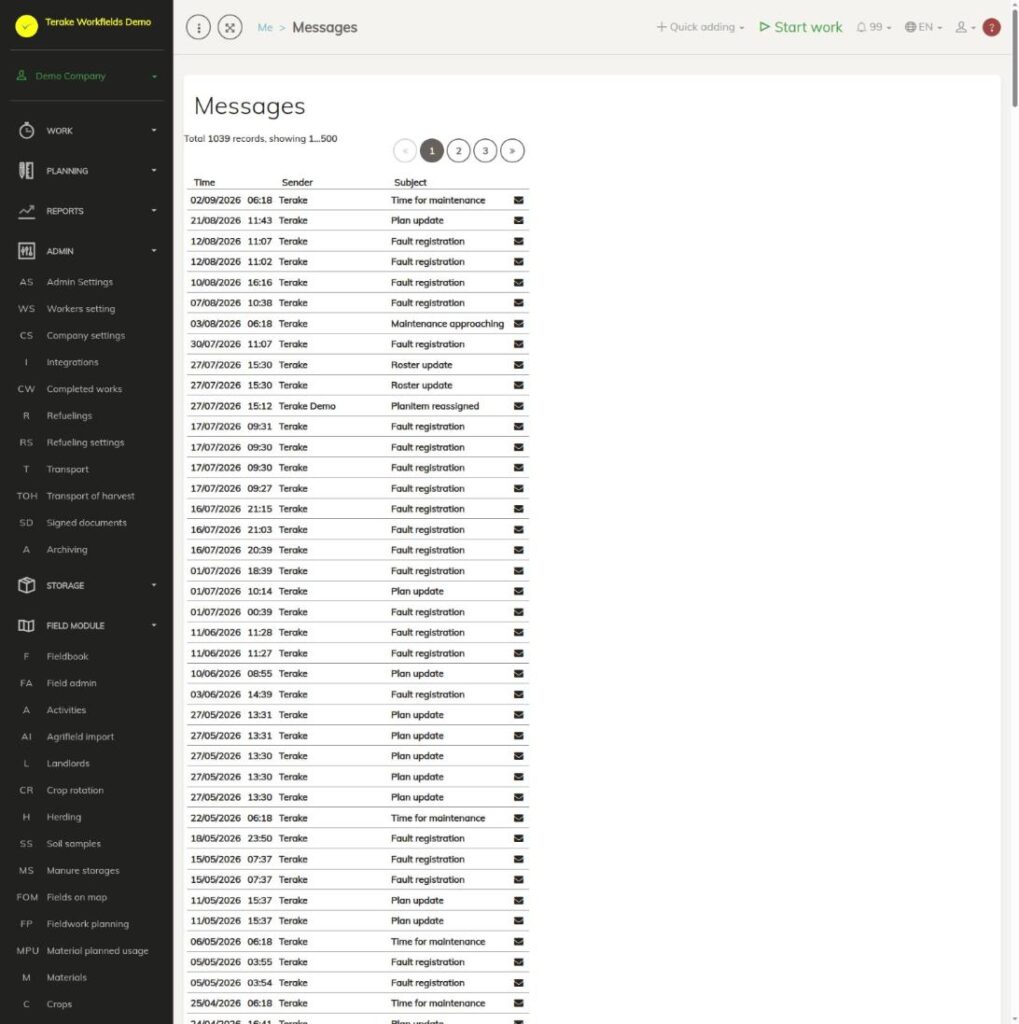Click envelope icon for 25/04/2026 06:18 message
Image resolution: width=1019 pixels, height=1024 pixels.
click(519, 1002)
